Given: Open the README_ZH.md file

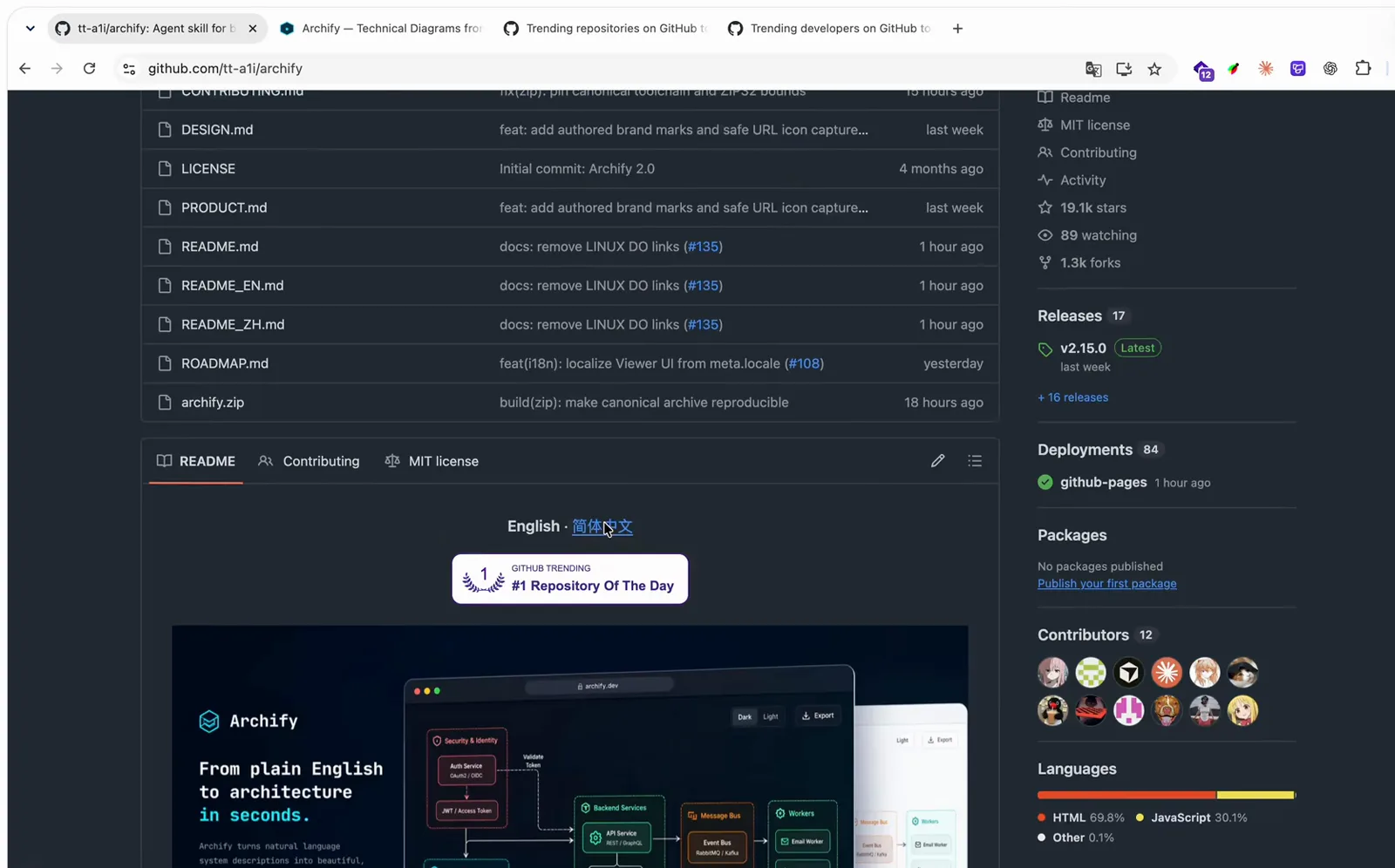Looking at the screenshot, I should 233,324.
